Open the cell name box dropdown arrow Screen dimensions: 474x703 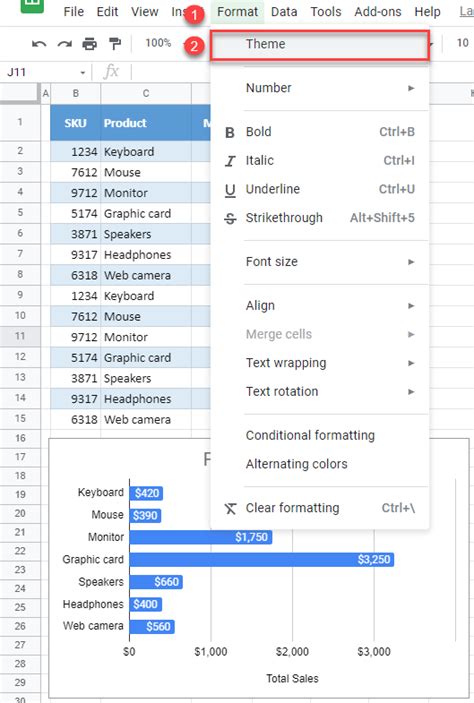[83, 73]
